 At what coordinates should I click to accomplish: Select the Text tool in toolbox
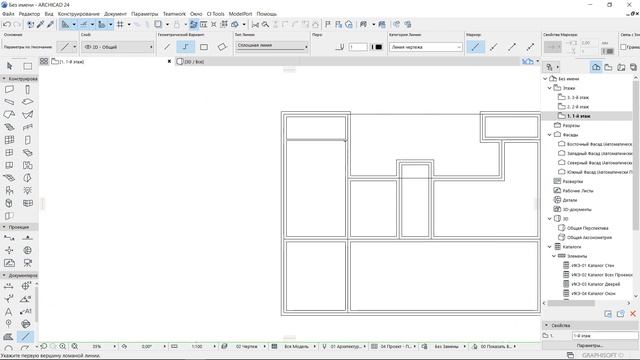tap(9, 312)
